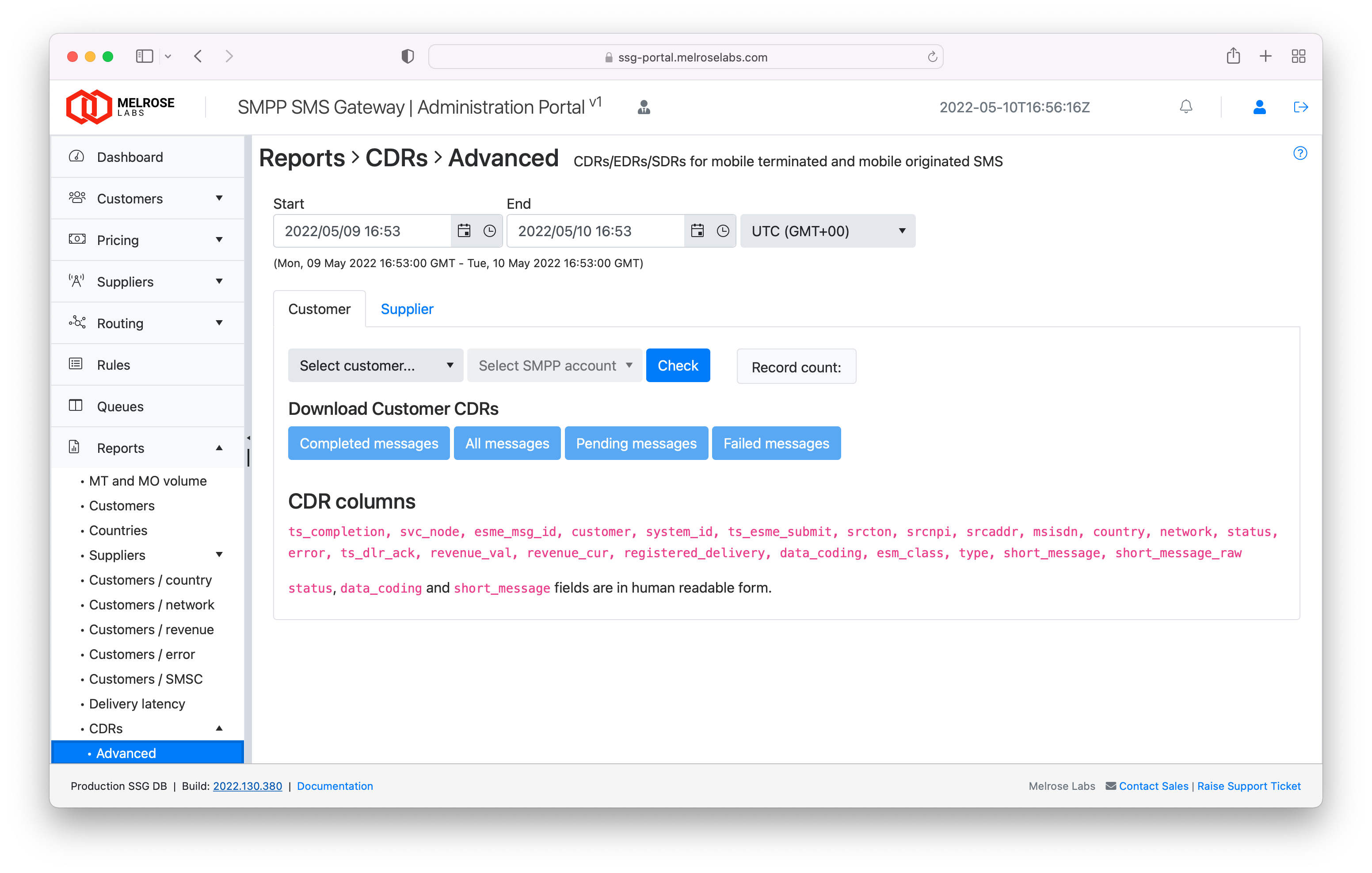Image resolution: width=1372 pixels, height=873 pixels.
Task: Open the Dashboard sidebar item
Action: (130, 157)
